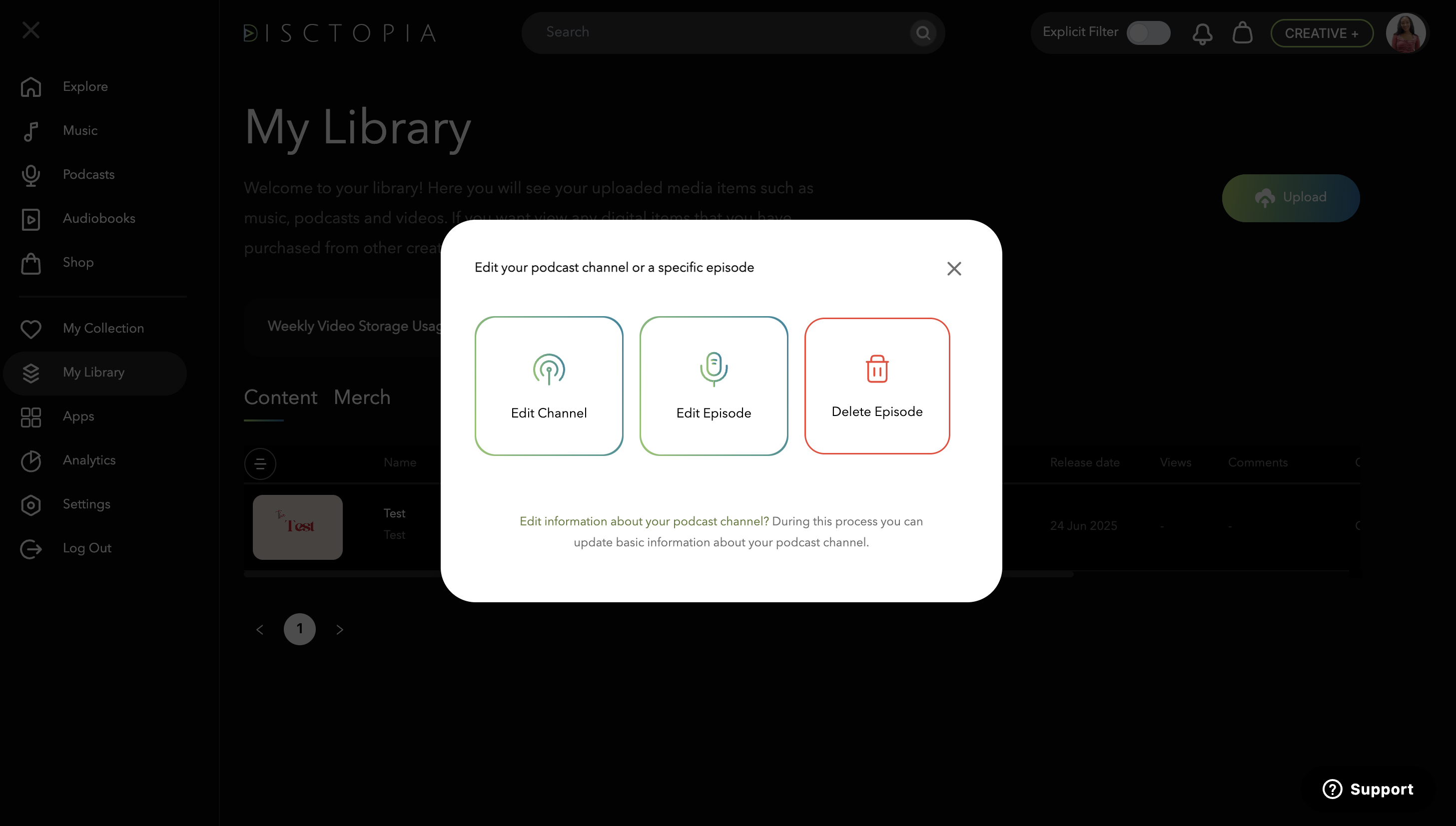Click the Edit Episode label

[x=713, y=413]
